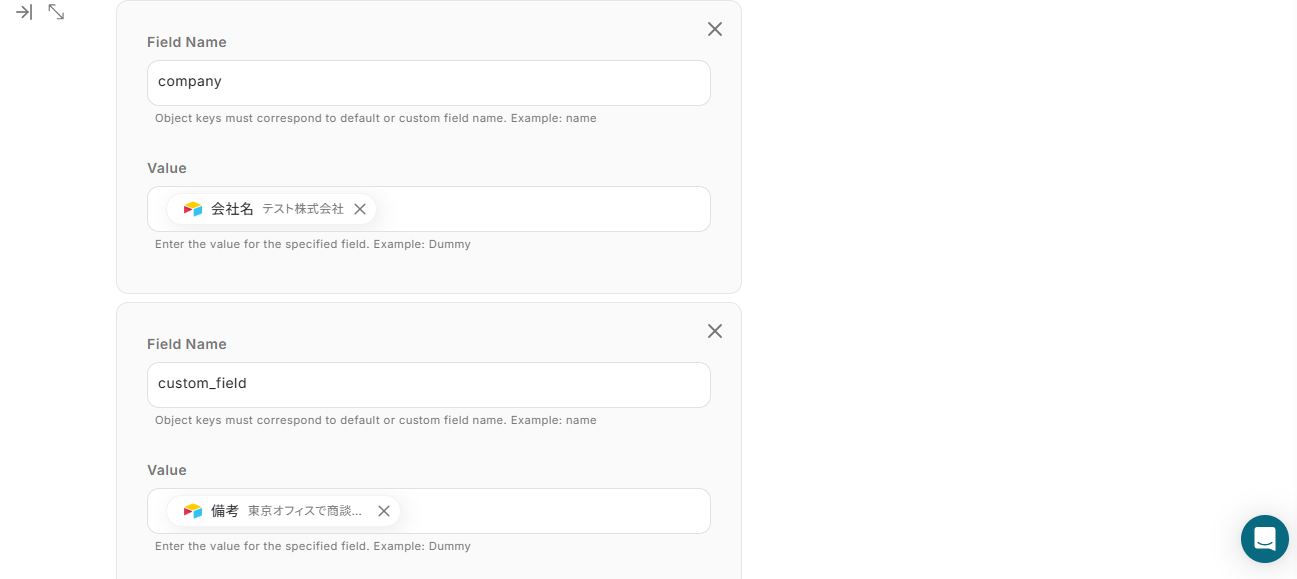Select the 会社名 chip label
The image size is (1297, 579).
point(232,209)
